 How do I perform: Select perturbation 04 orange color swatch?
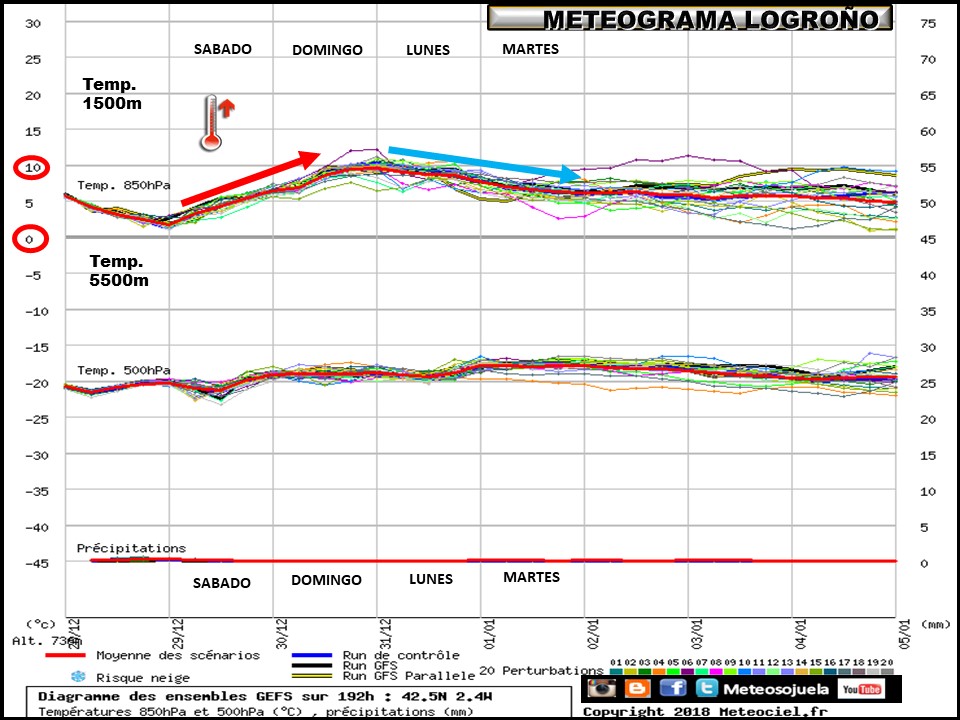(x=659, y=672)
